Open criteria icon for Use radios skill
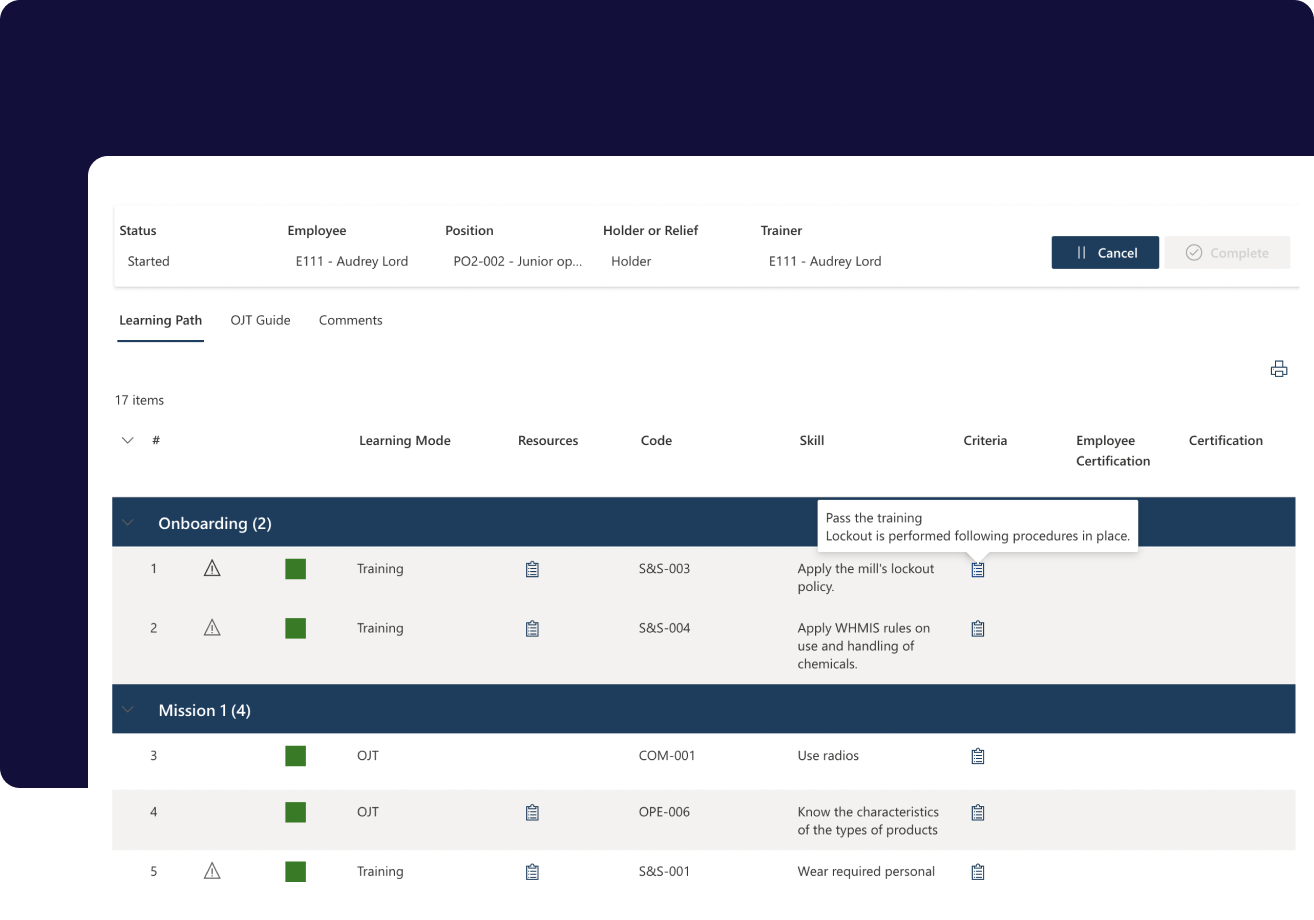This screenshot has height=920, width=1314. click(978, 756)
